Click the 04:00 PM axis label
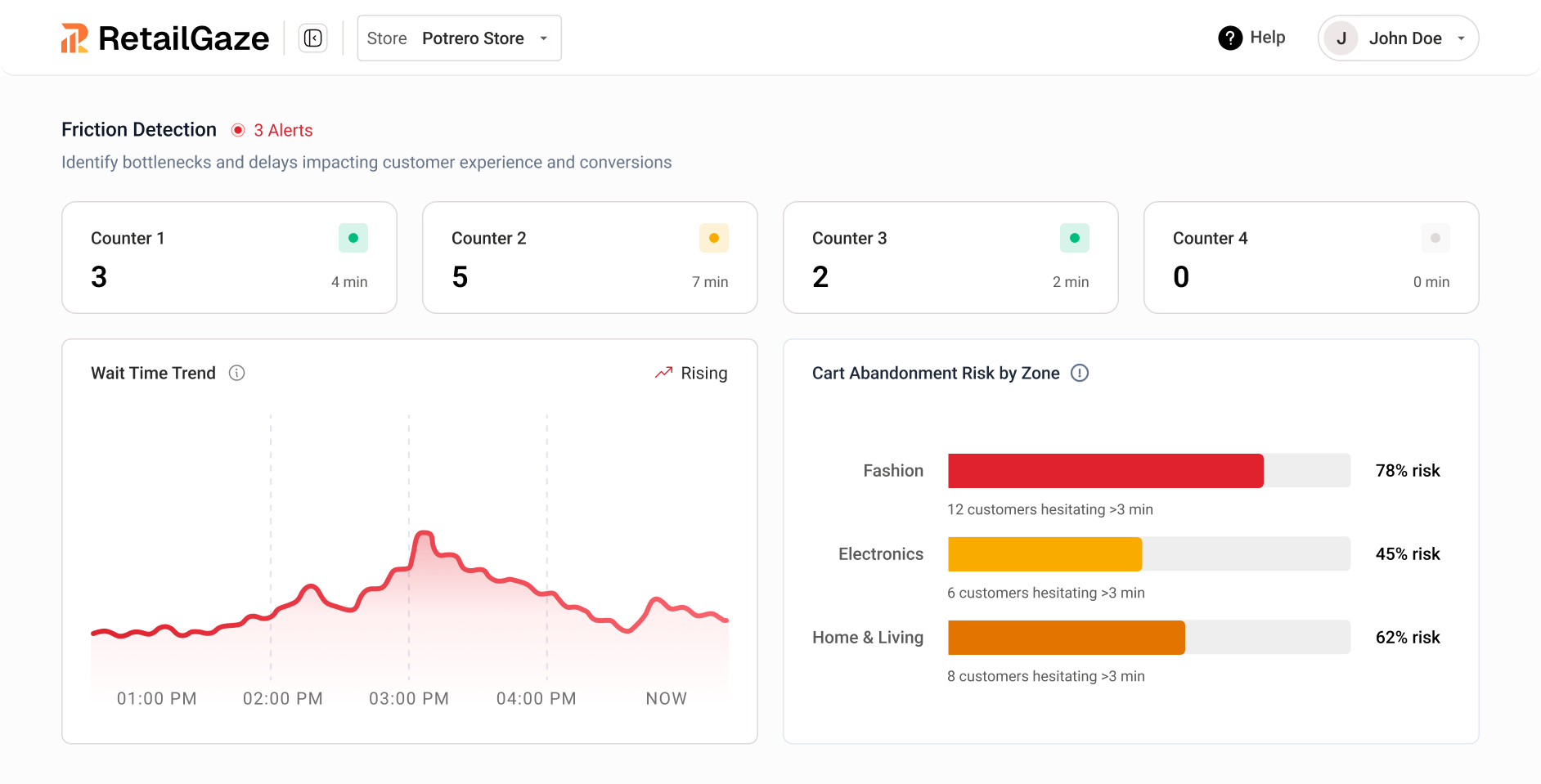The height and width of the screenshot is (784, 1541). (537, 699)
